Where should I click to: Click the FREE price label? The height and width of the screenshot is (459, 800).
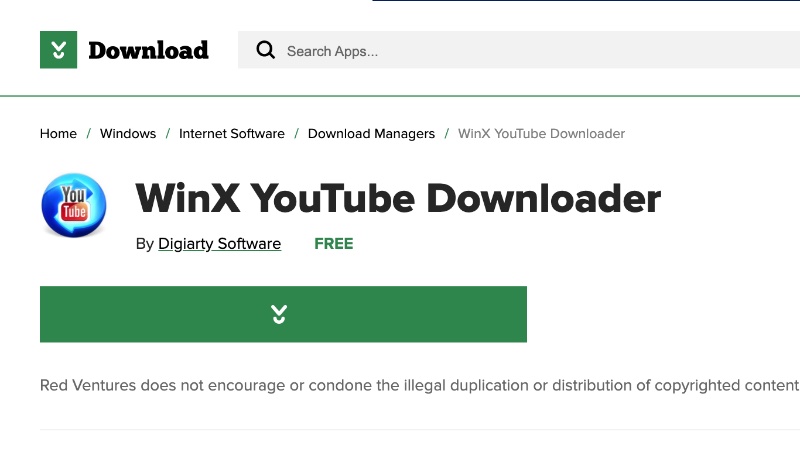pyautogui.click(x=334, y=244)
